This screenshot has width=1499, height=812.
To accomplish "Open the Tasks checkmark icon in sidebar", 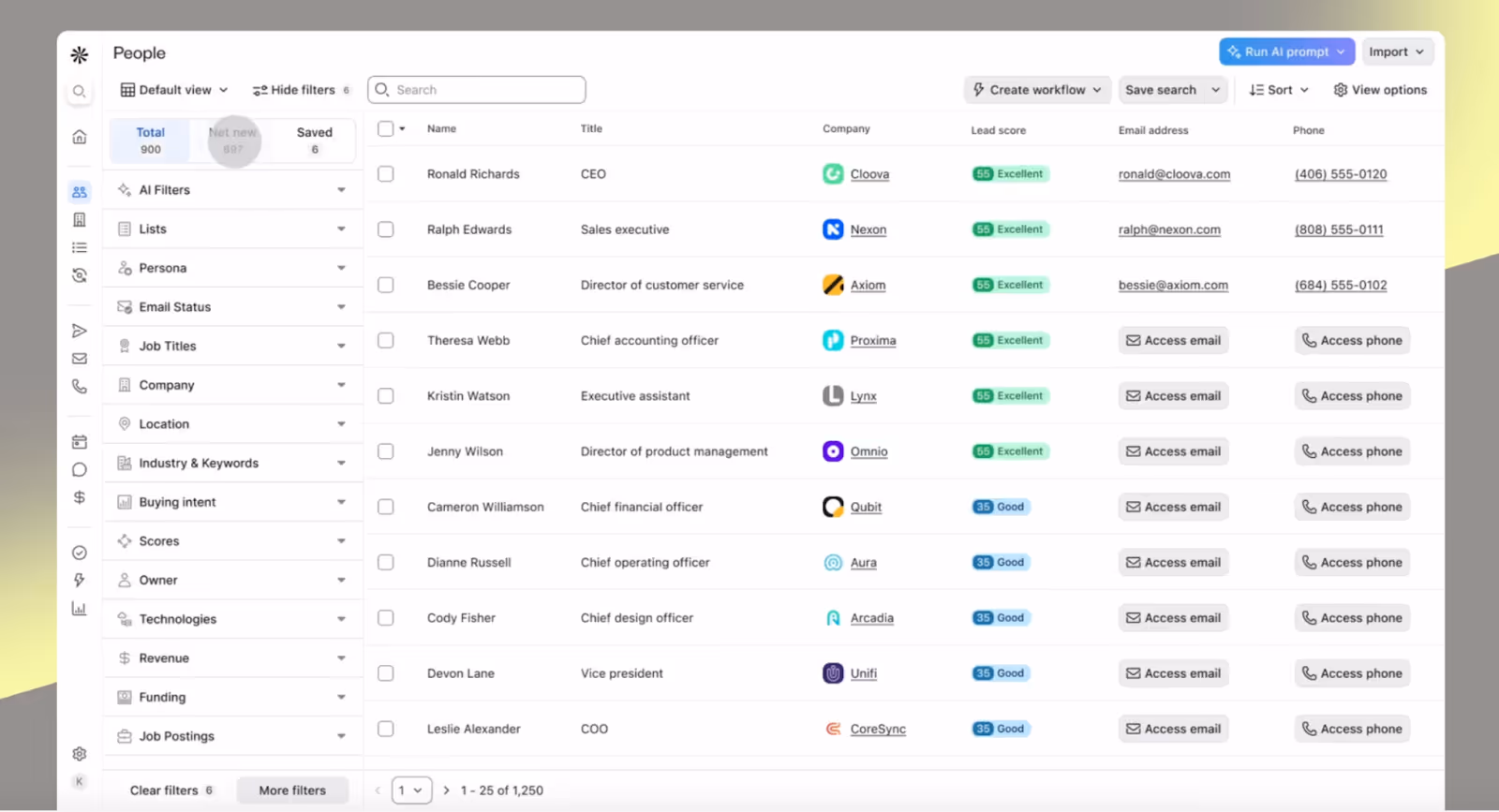I will pyautogui.click(x=80, y=553).
